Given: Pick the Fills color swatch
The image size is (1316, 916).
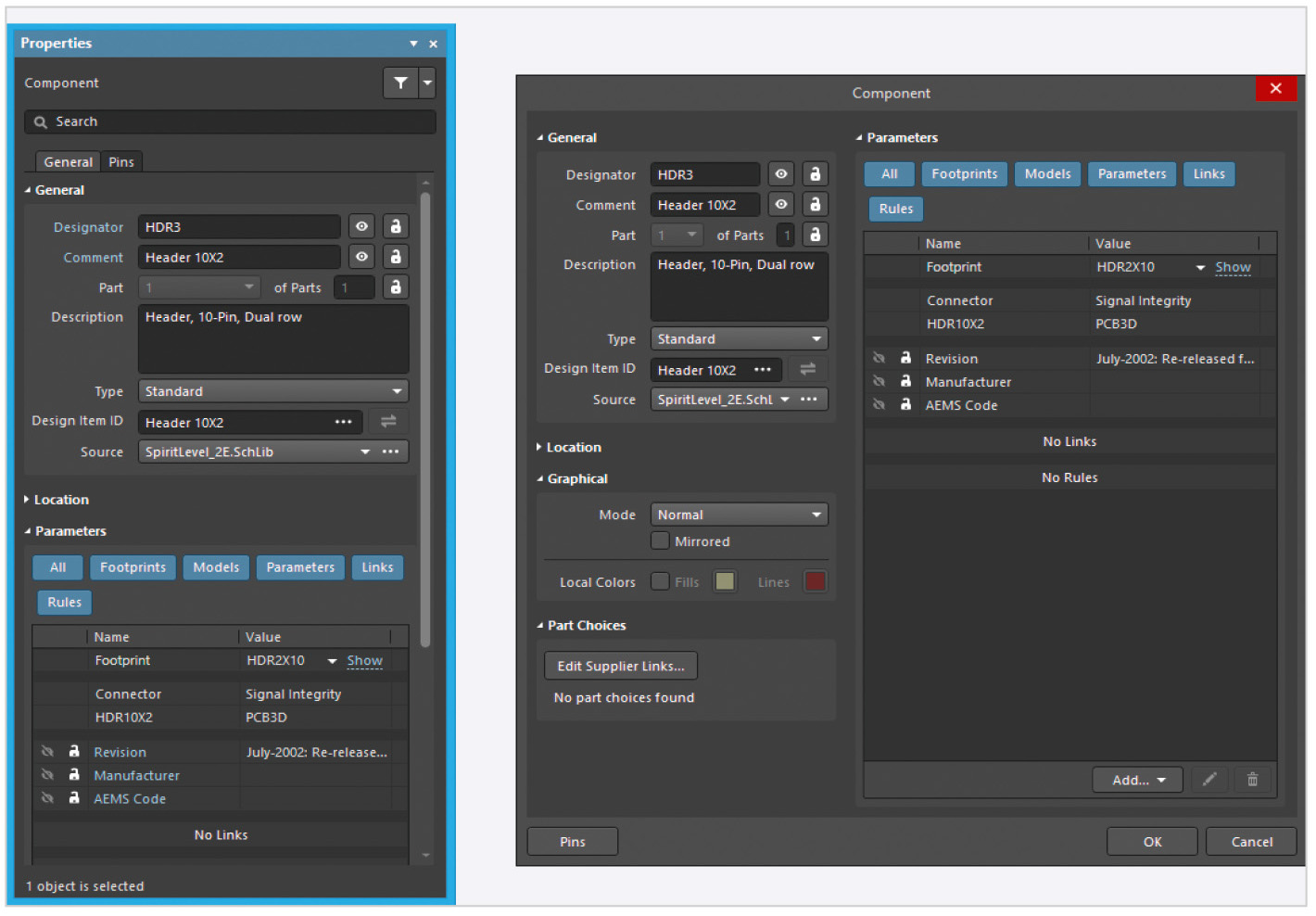Looking at the screenshot, I should [x=725, y=581].
